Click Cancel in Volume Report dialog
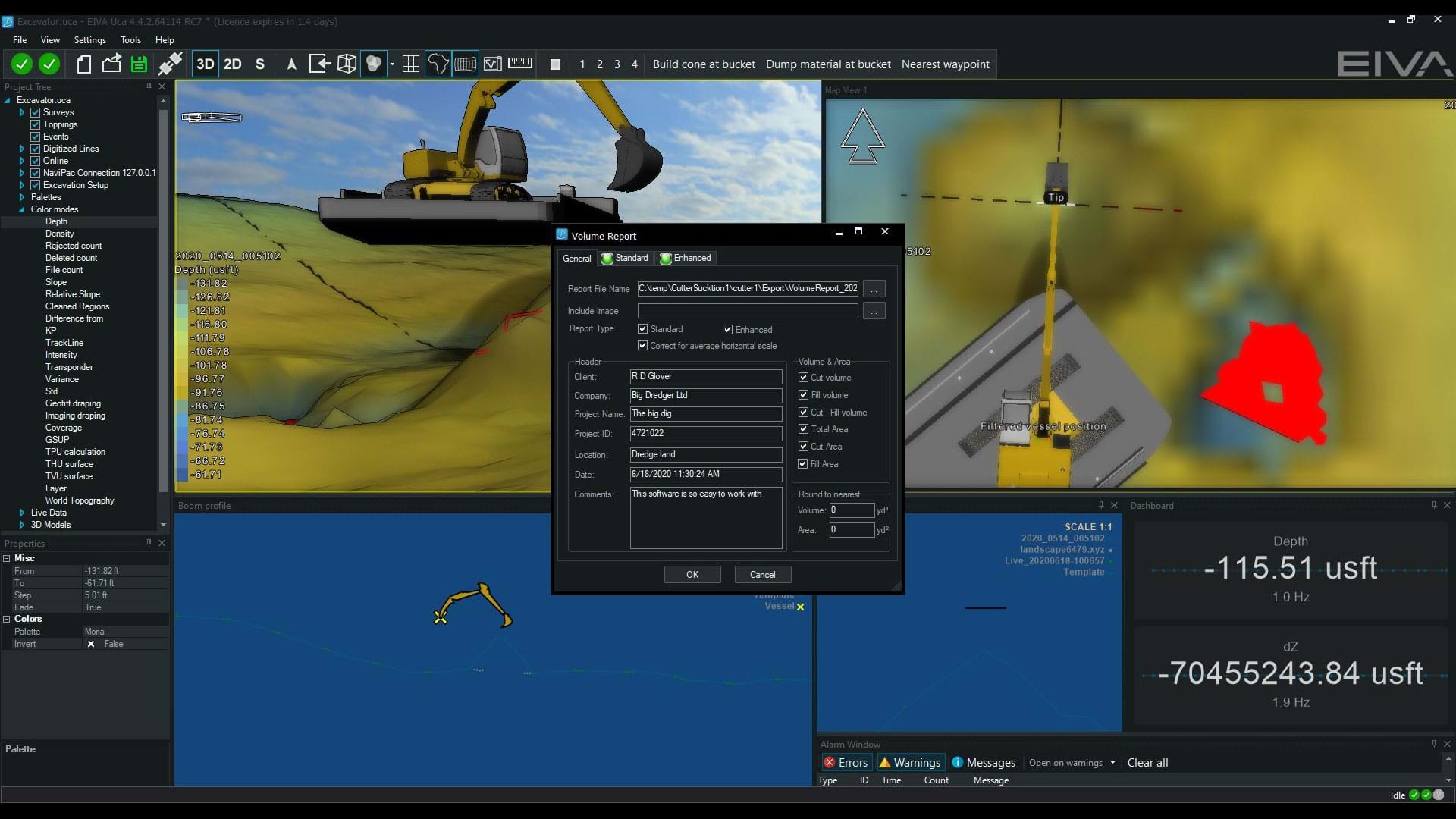This screenshot has height=819, width=1456. [x=763, y=575]
